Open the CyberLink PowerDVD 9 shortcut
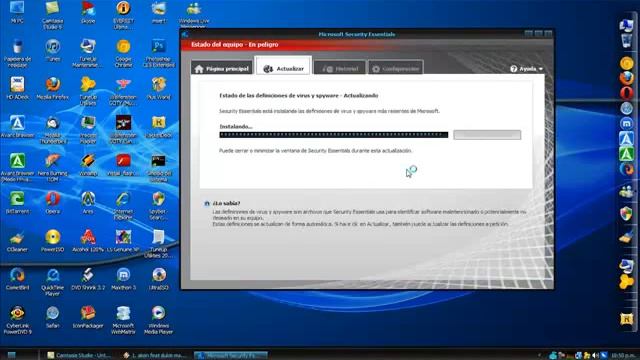 coord(17,320)
